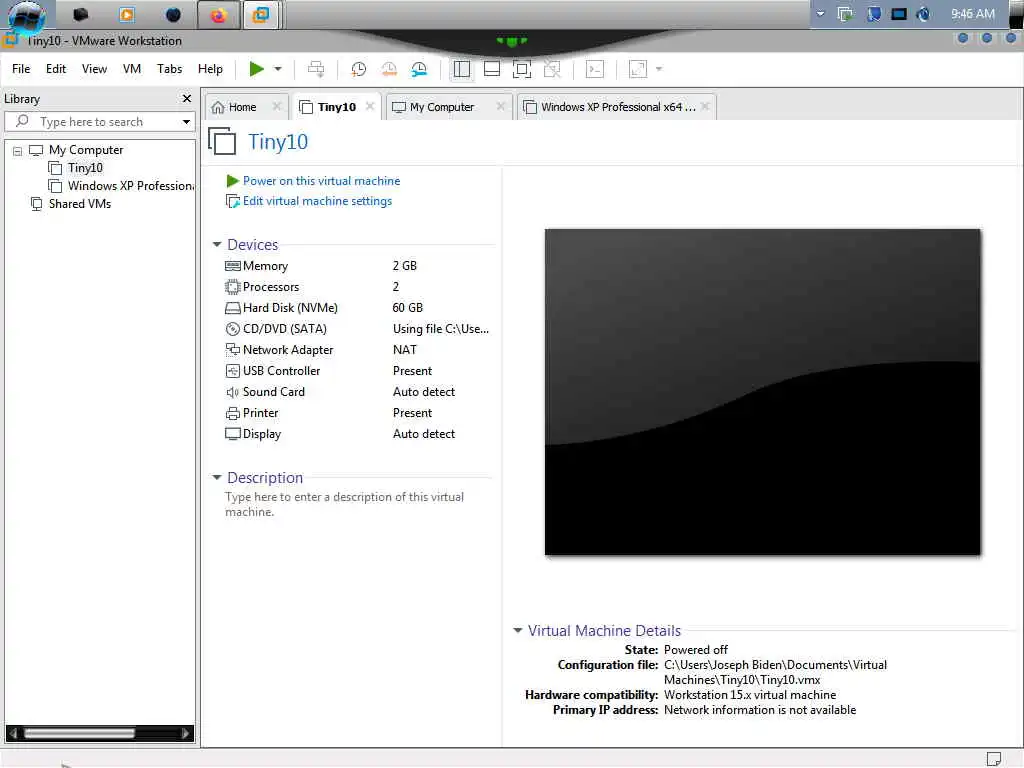Open the View menu
Viewport: 1024px width, 768px height.
(x=94, y=69)
